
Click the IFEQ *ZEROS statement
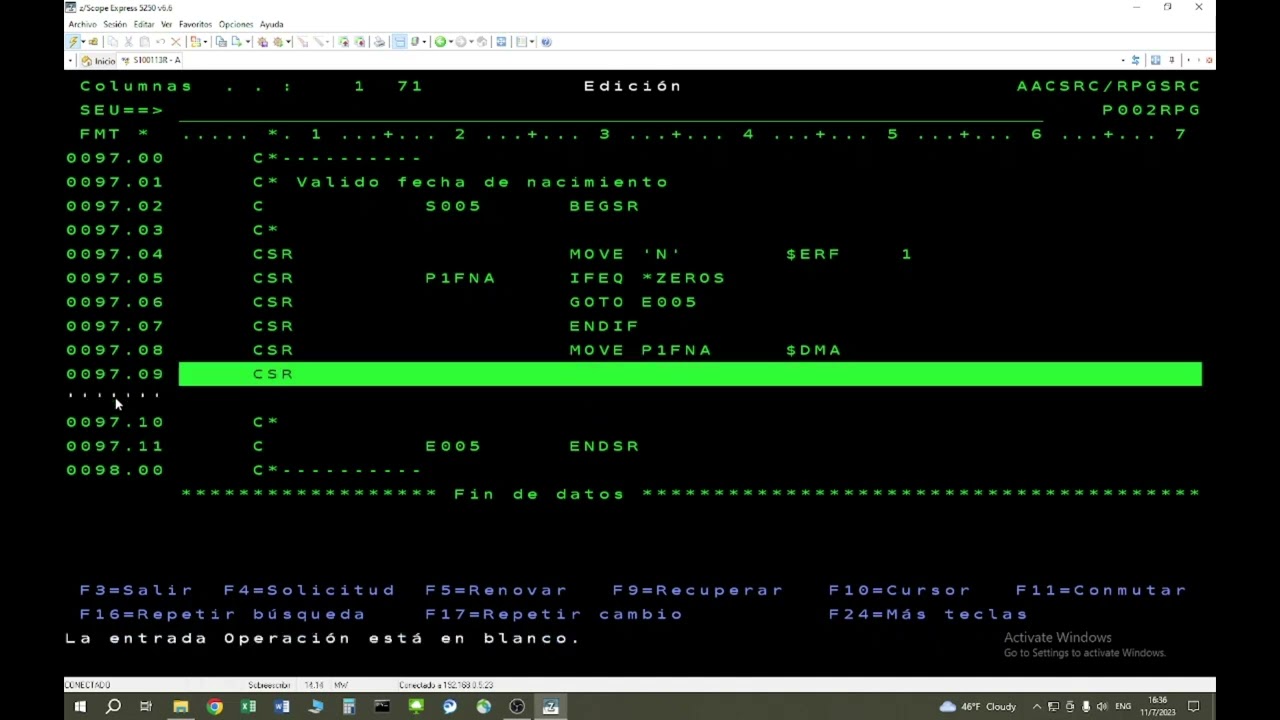[647, 278]
